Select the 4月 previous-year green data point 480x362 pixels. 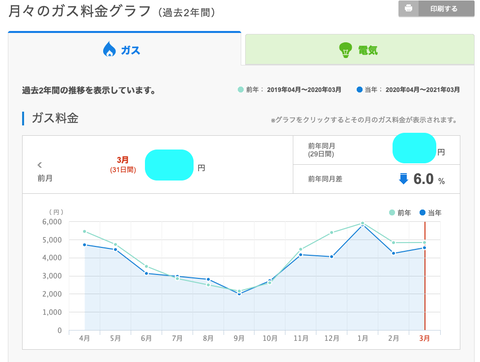85,231
